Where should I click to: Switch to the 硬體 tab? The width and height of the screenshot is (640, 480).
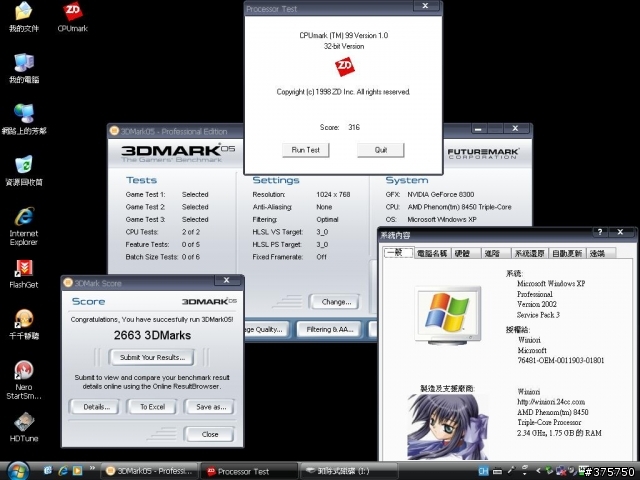pyautogui.click(x=462, y=254)
